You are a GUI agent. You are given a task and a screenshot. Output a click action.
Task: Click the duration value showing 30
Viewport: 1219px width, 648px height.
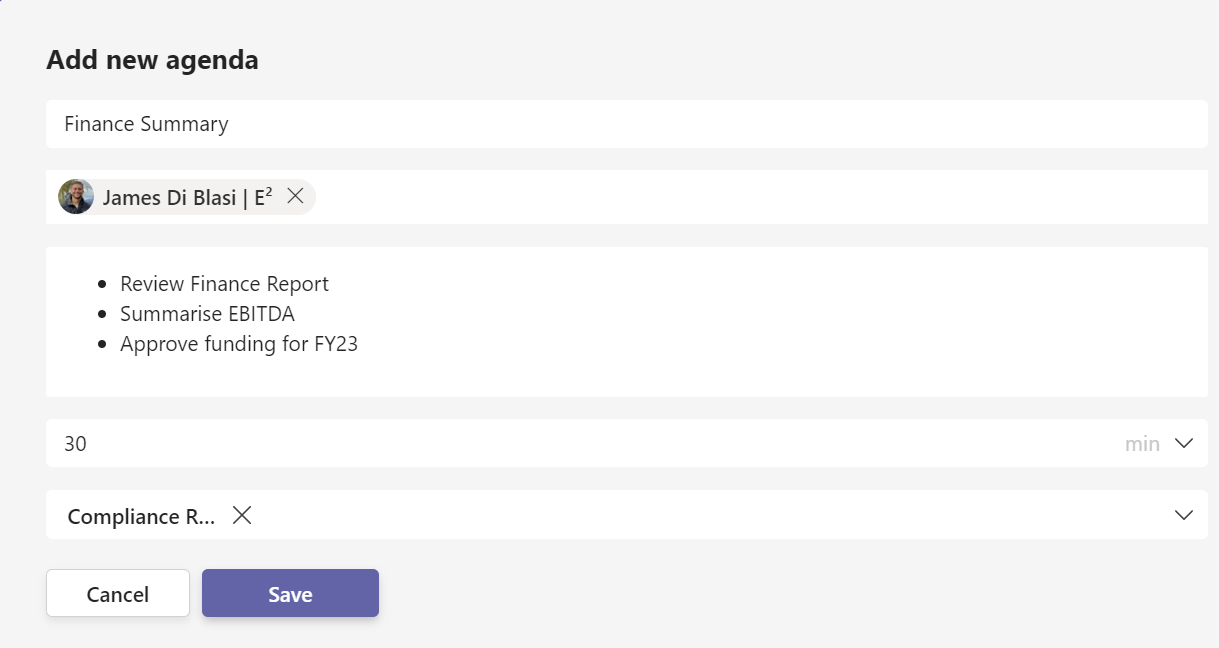click(75, 443)
